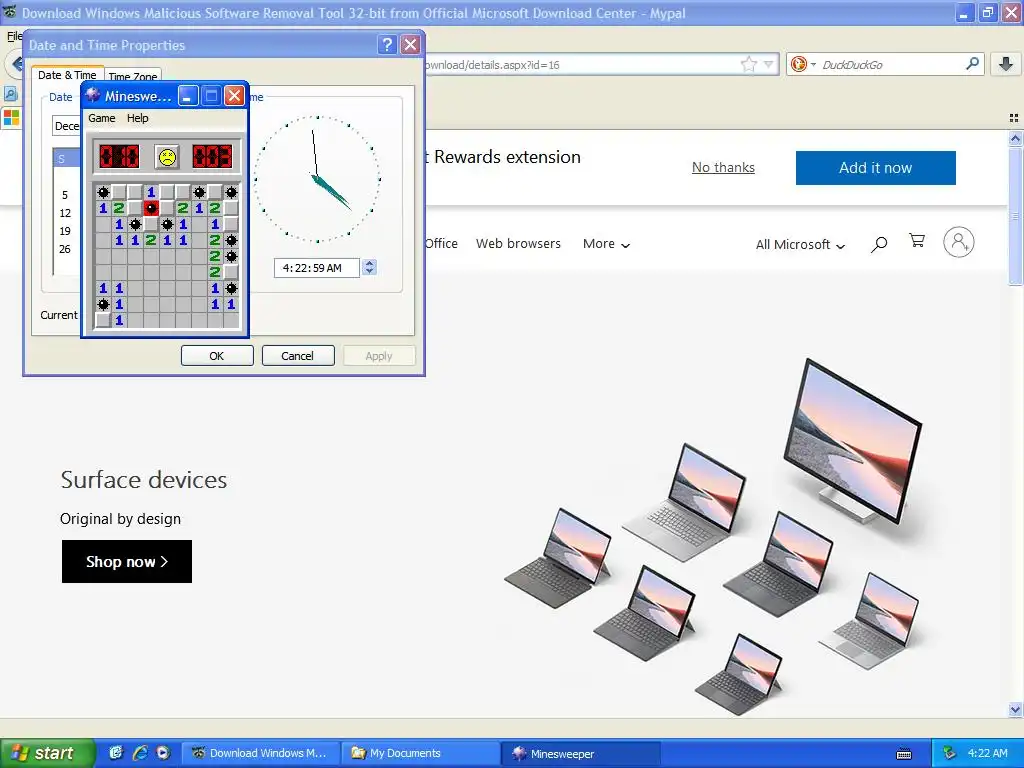Click the red exploded mine tile
The height and width of the screenshot is (768, 1024).
pyautogui.click(x=151, y=208)
